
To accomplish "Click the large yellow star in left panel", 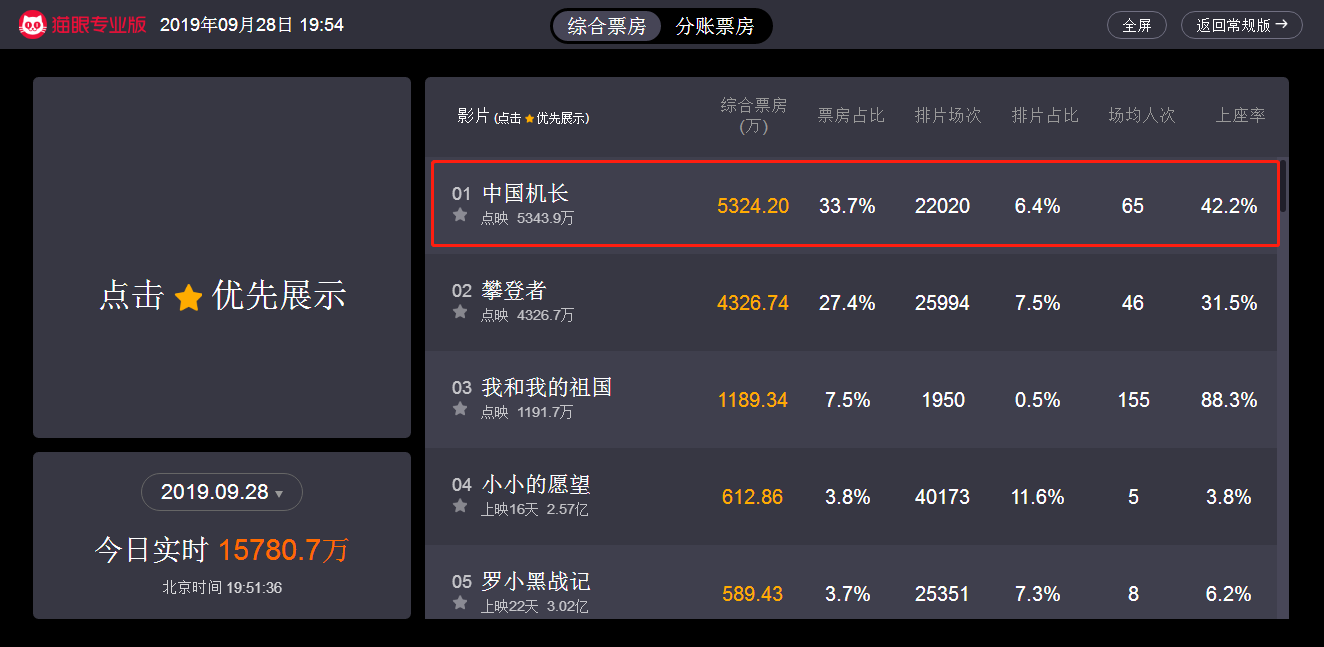I will (x=188, y=297).
